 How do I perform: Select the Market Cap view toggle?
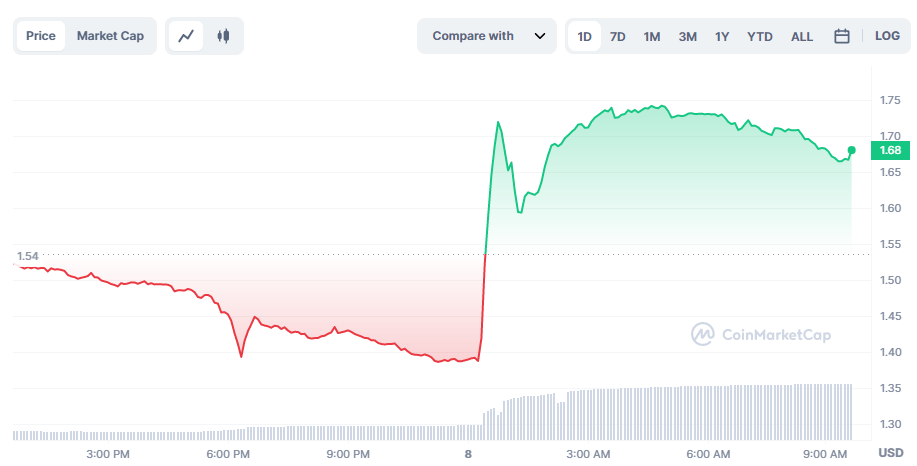click(x=110, y=36)
